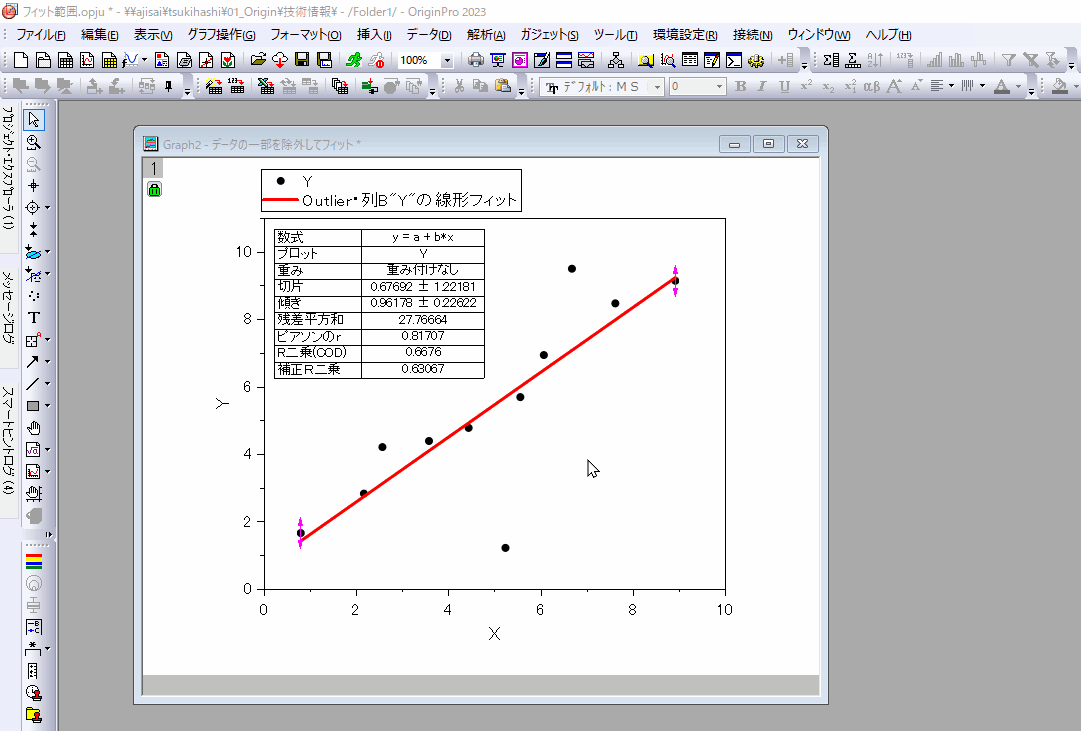The image size is (1081, 731).
Task: Open the プロジェクトエクスプローラ side tab
Action: pyautogui.click(x=8, y=178)
